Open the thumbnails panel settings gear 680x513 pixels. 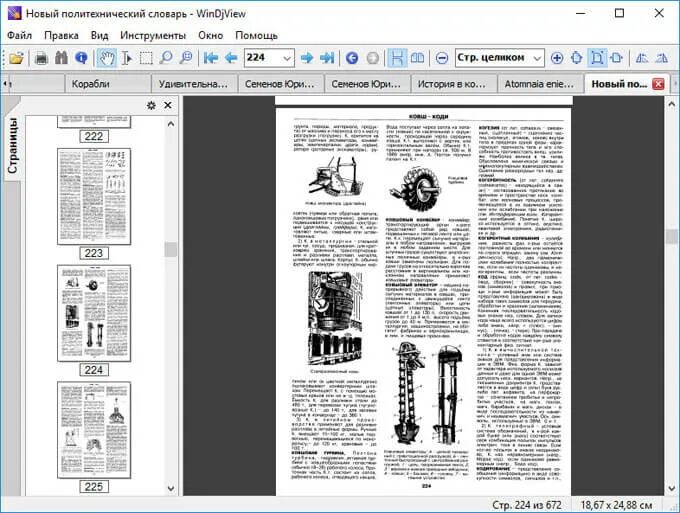click(x=151, y=105)
